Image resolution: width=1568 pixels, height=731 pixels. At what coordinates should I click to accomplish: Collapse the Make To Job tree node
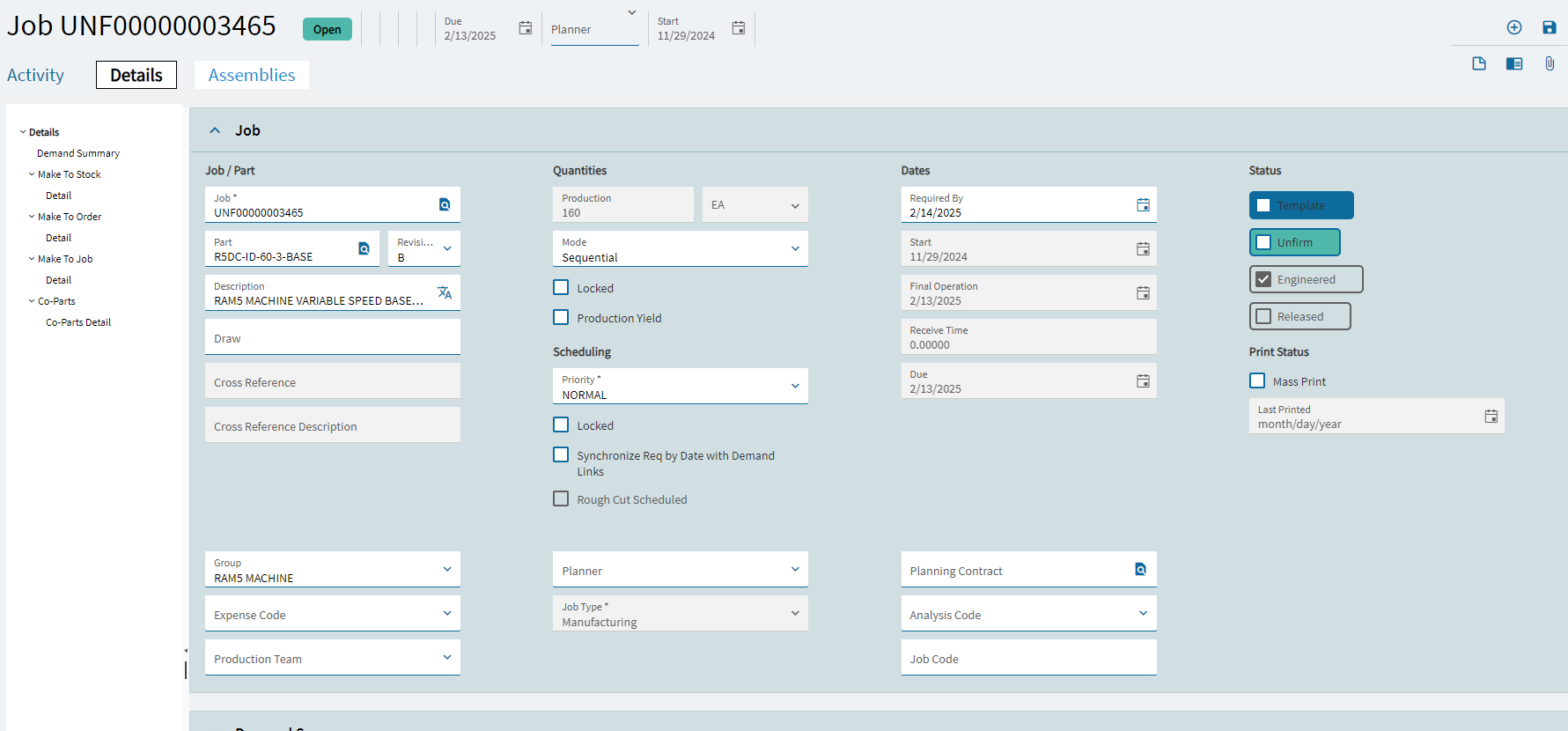pyautogui.click(x=32, y=259)
